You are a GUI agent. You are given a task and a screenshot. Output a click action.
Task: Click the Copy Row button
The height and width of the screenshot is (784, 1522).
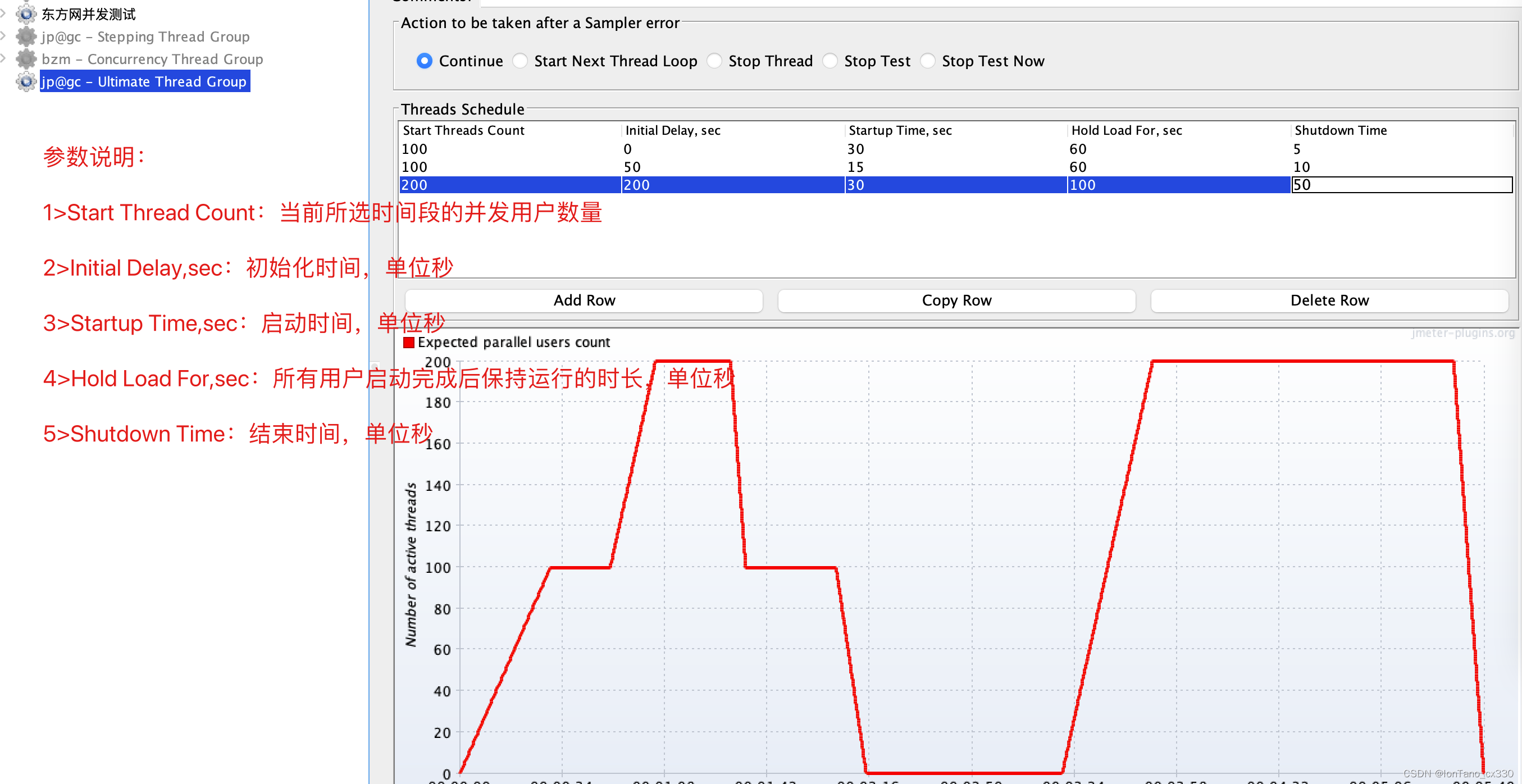tap(956, 300)
